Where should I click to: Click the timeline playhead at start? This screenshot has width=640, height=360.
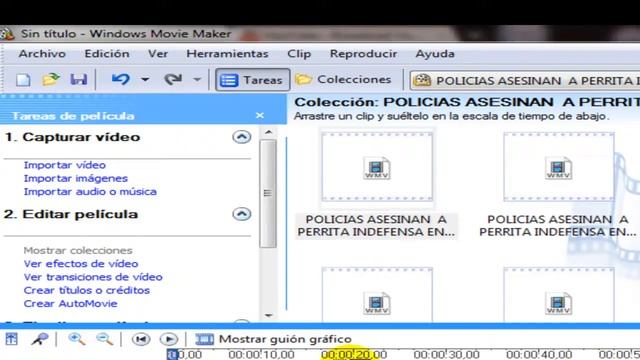tap(172, 355)
